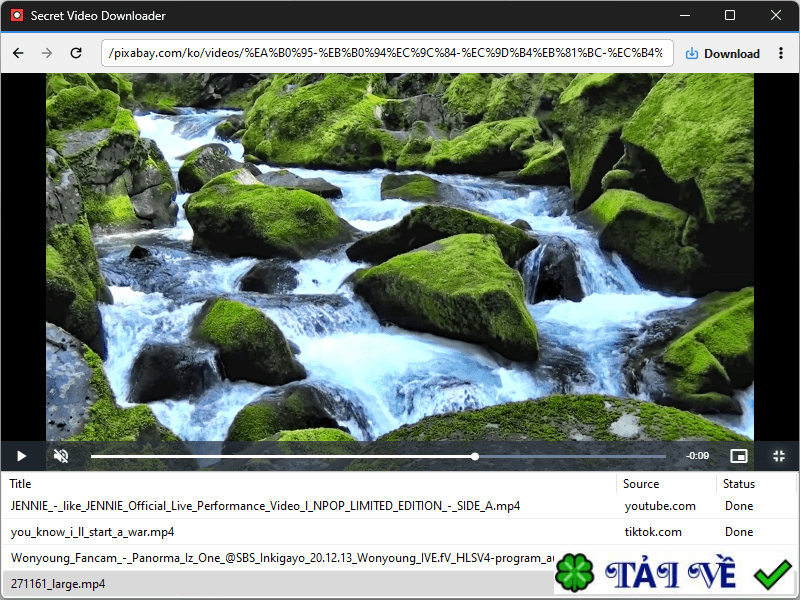Screen dimensions: 800x600
Task: Enable picture-in-picture mode
Action: [739, 456]
